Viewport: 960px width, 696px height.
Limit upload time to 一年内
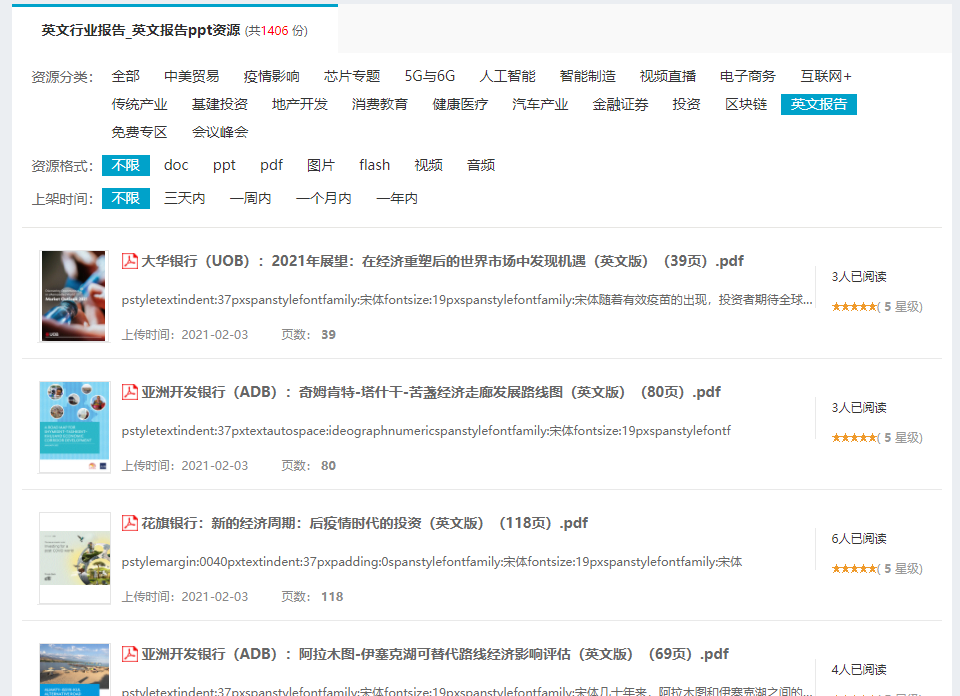[x=397, y=198]
